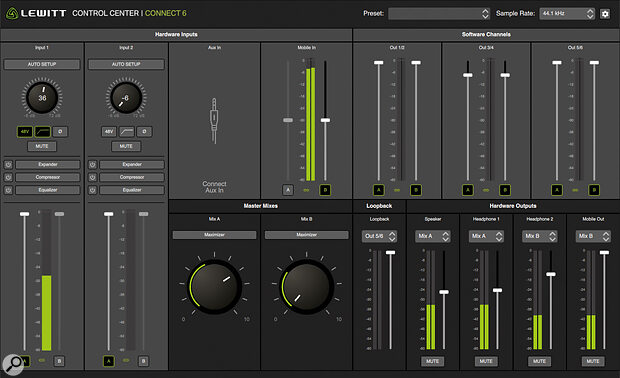Toggle Mix A for Mobile In
This screenshot has height=378, width=620.
coord(288,190)
